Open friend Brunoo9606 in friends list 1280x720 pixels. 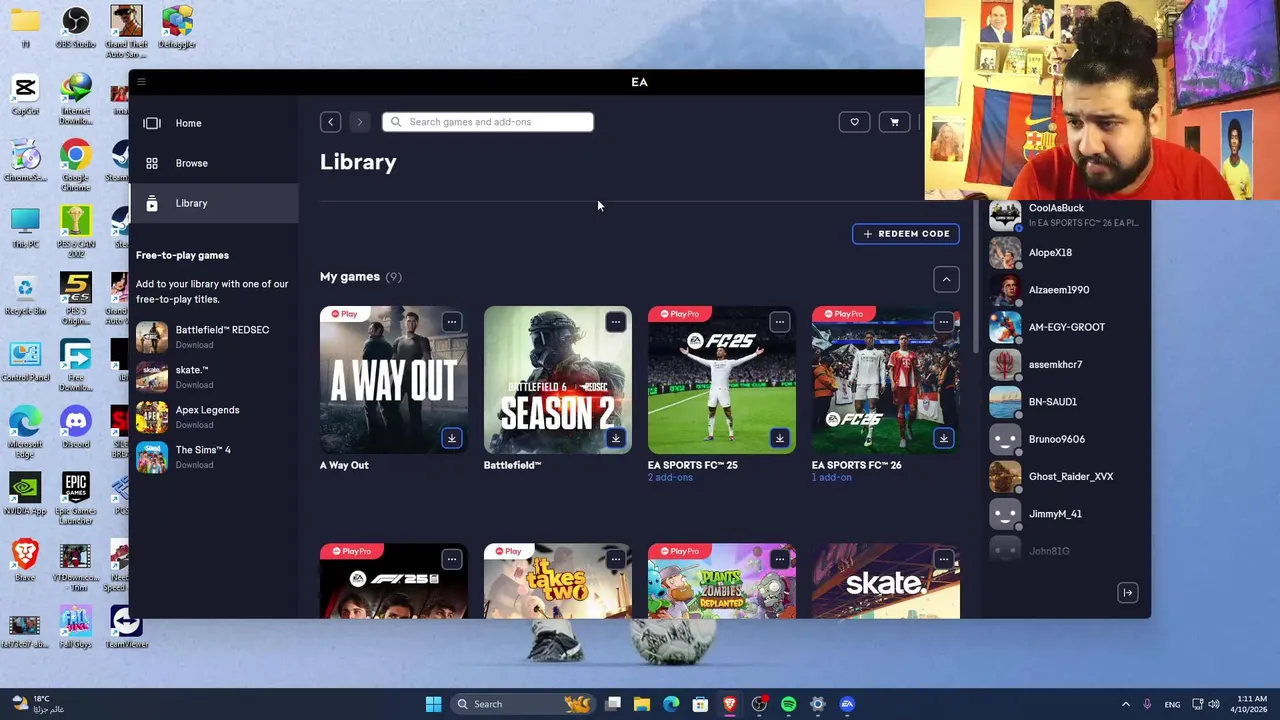pyautogui.click(x=1066, y=439)
